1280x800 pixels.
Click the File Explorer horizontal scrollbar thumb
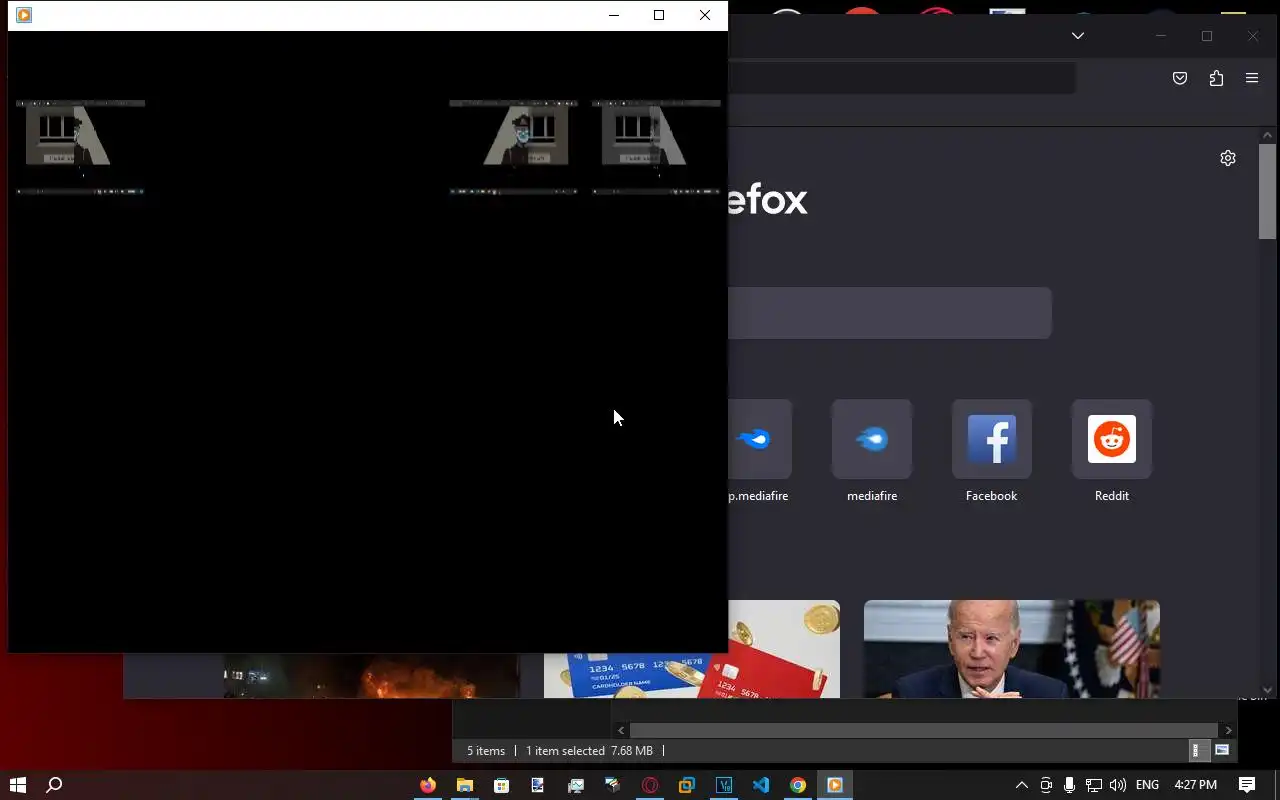coord(923,731)
